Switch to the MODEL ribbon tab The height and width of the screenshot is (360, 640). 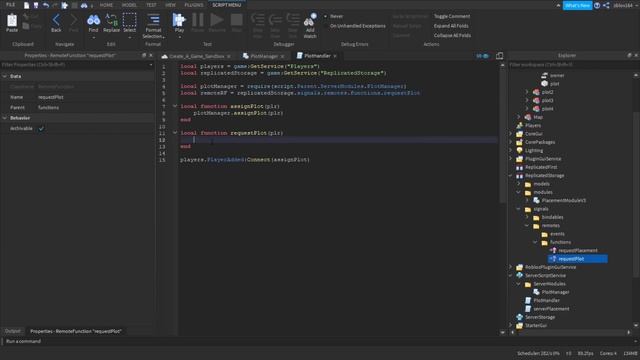[x=129, y=5]
